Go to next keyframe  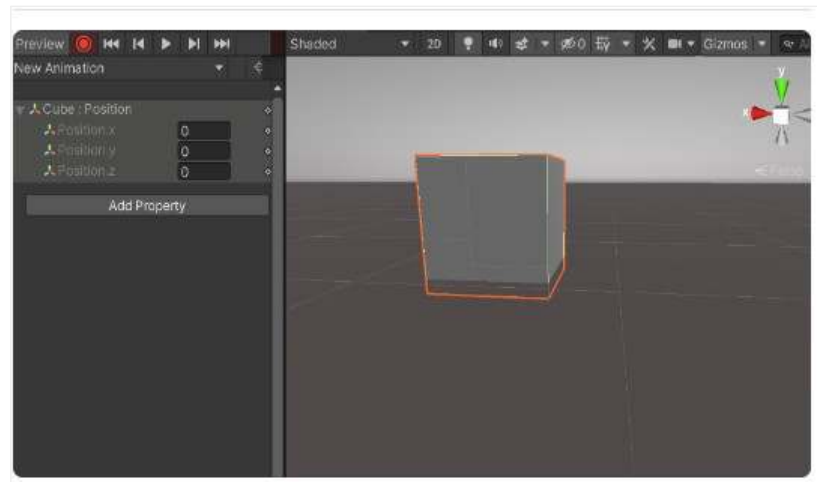(x=194, y=44)
